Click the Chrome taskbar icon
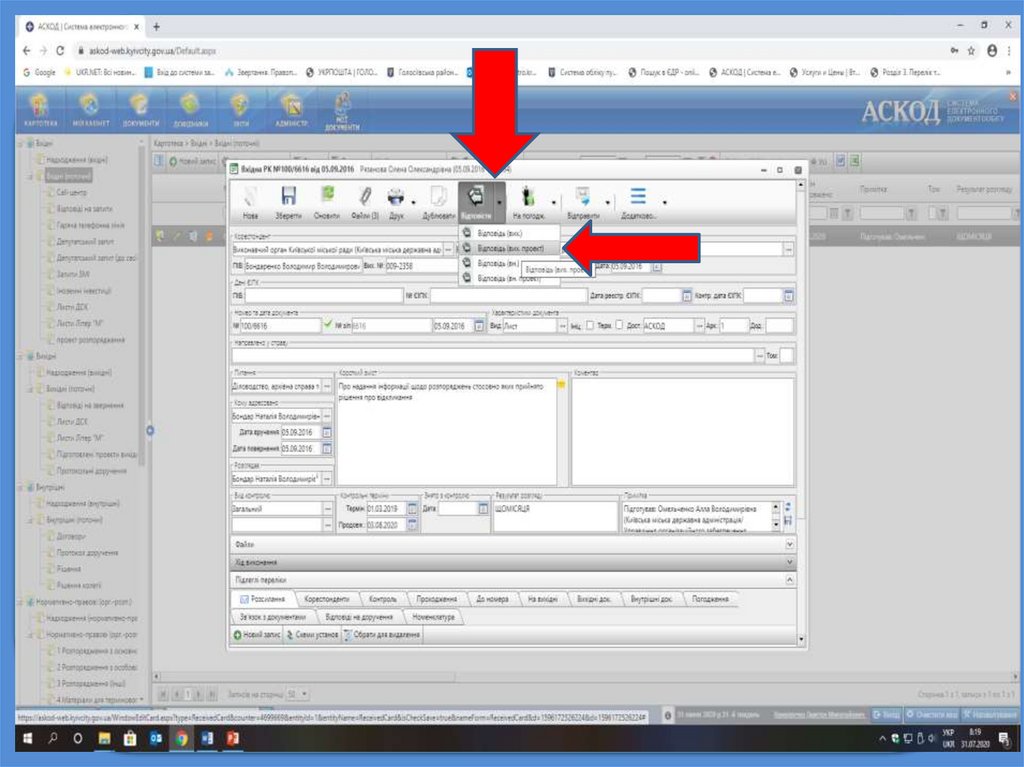The height and width of the screenshot is (767, 1024). coord(182,738)
